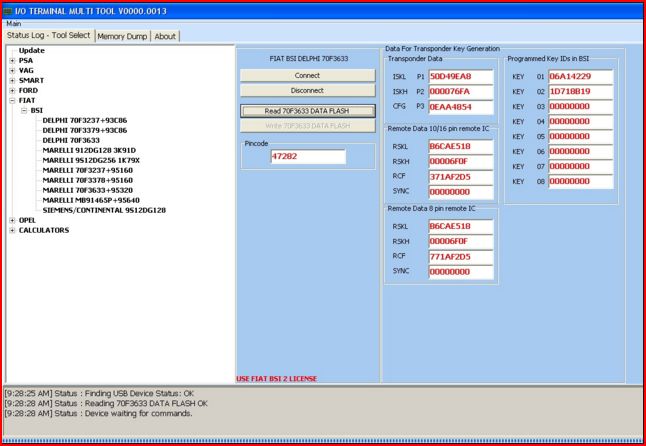This screenshot has height=446, width=646.
Task: Expand the CALCULATORS tree node
Action: [x=12, y=230]
